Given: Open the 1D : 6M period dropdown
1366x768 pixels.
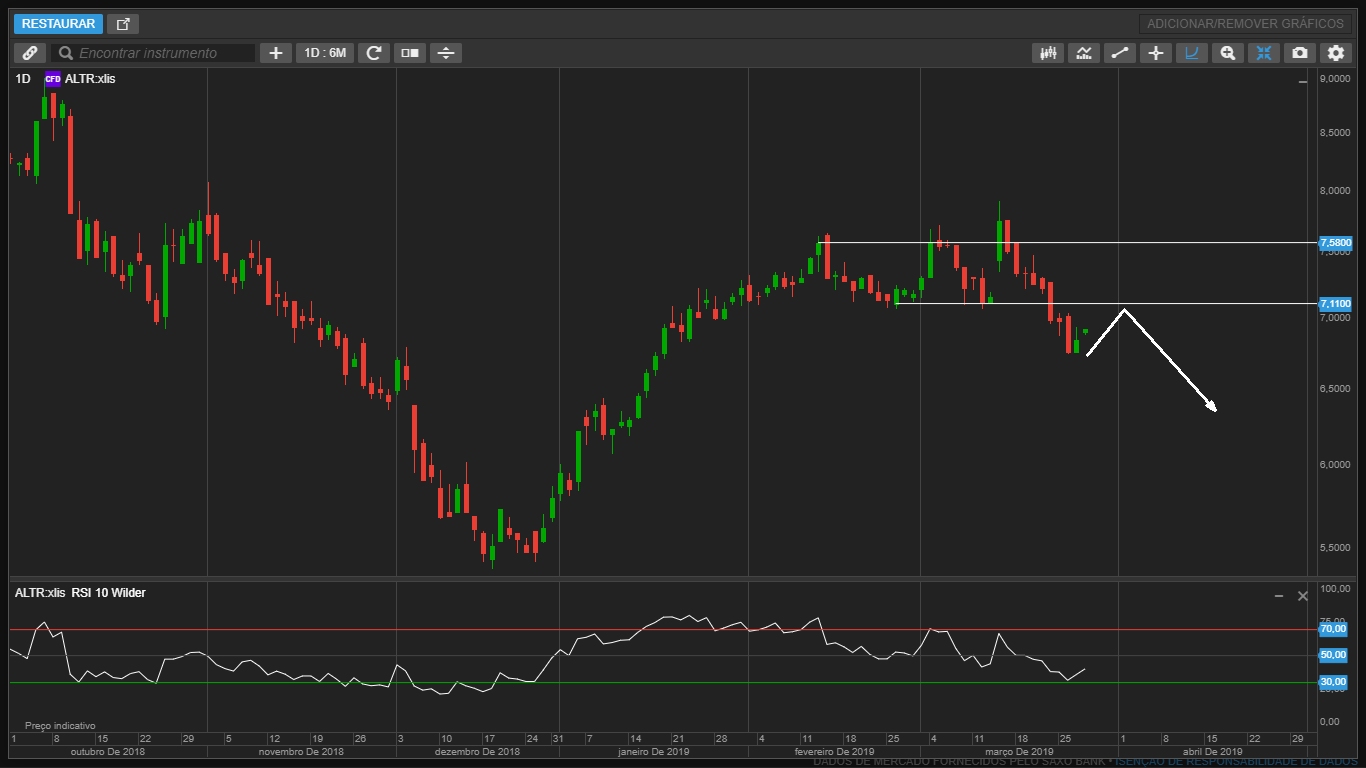Looking at the screenshot, I should coord(325,53).
